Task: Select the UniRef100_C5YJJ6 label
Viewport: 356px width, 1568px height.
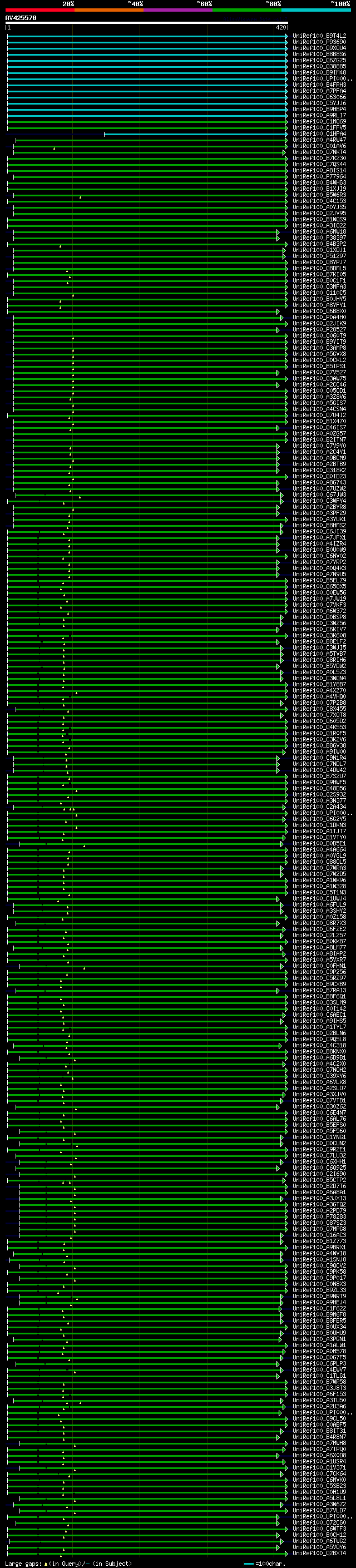Action: [319, 103]
